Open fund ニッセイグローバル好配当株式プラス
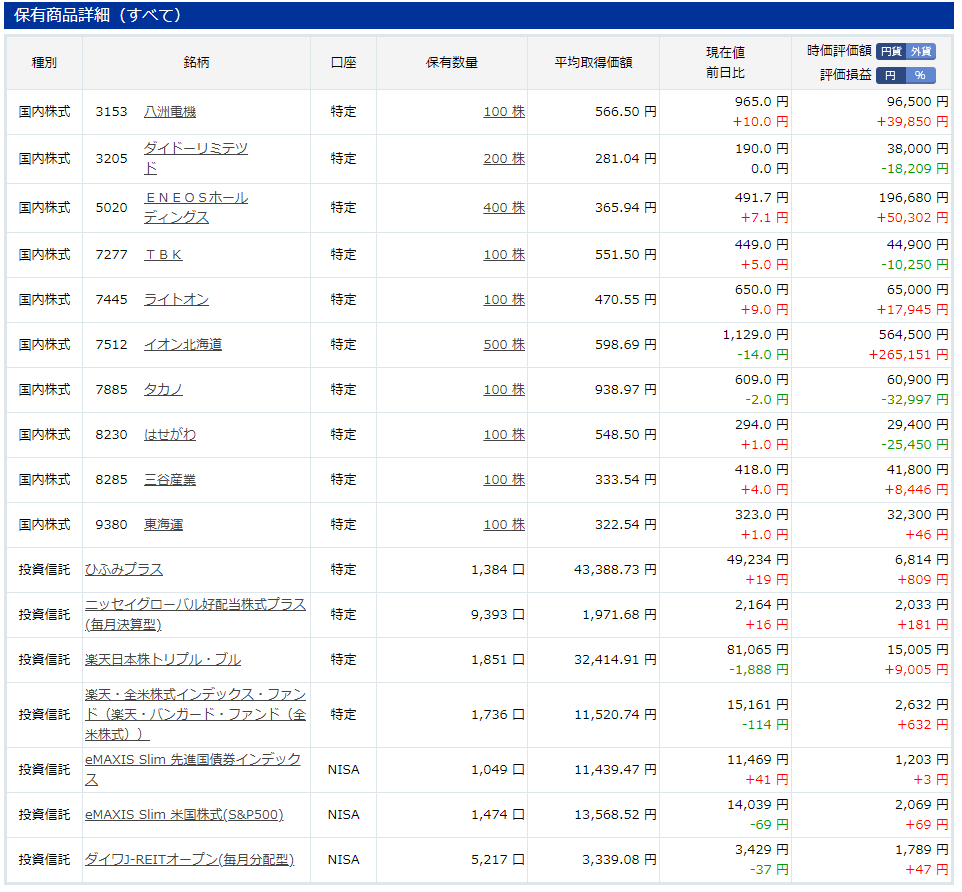The width and height of the screenshot is (962, 892). [195, 615]
